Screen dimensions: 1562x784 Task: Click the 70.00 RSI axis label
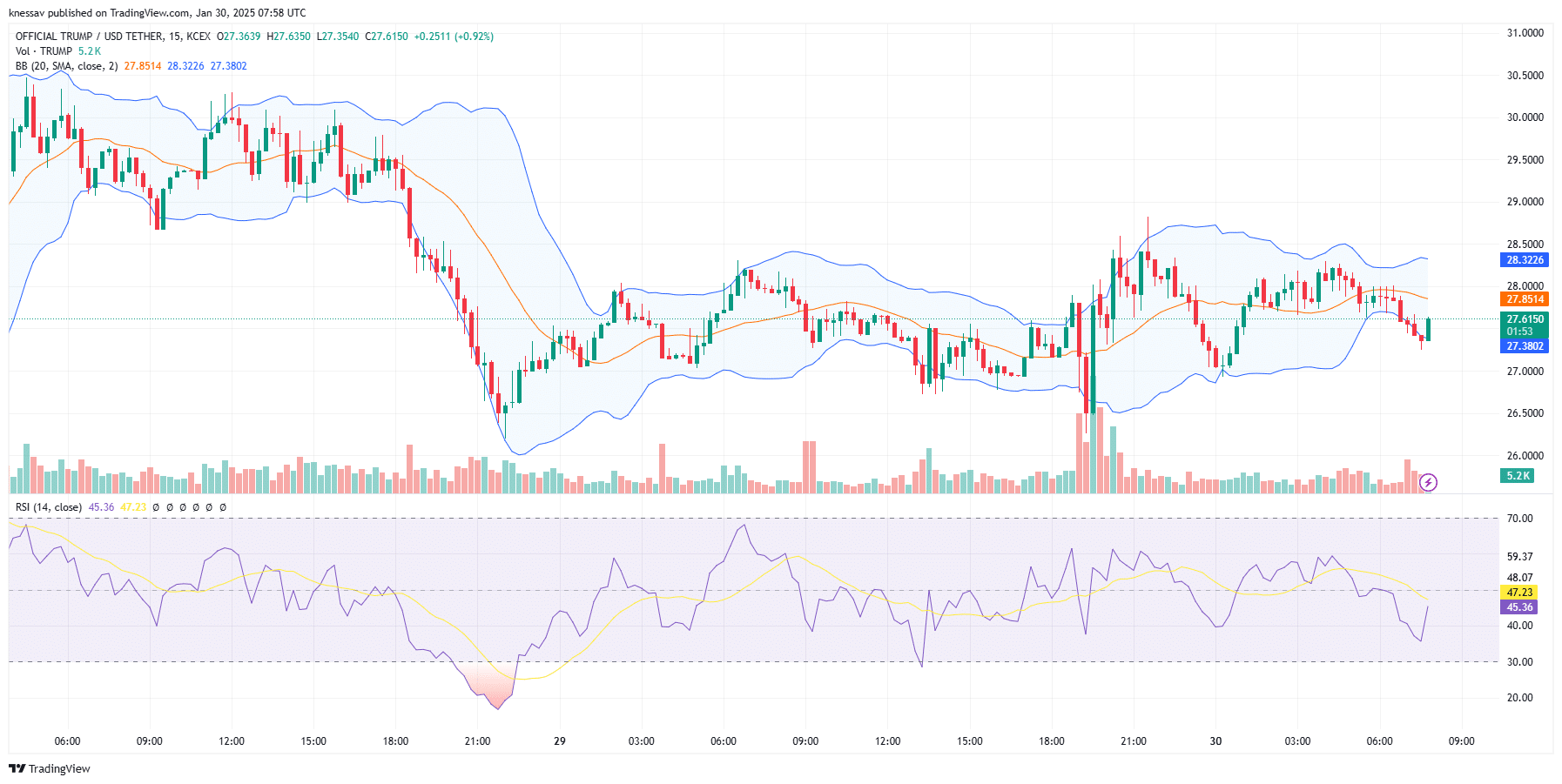coord(1520,519)
